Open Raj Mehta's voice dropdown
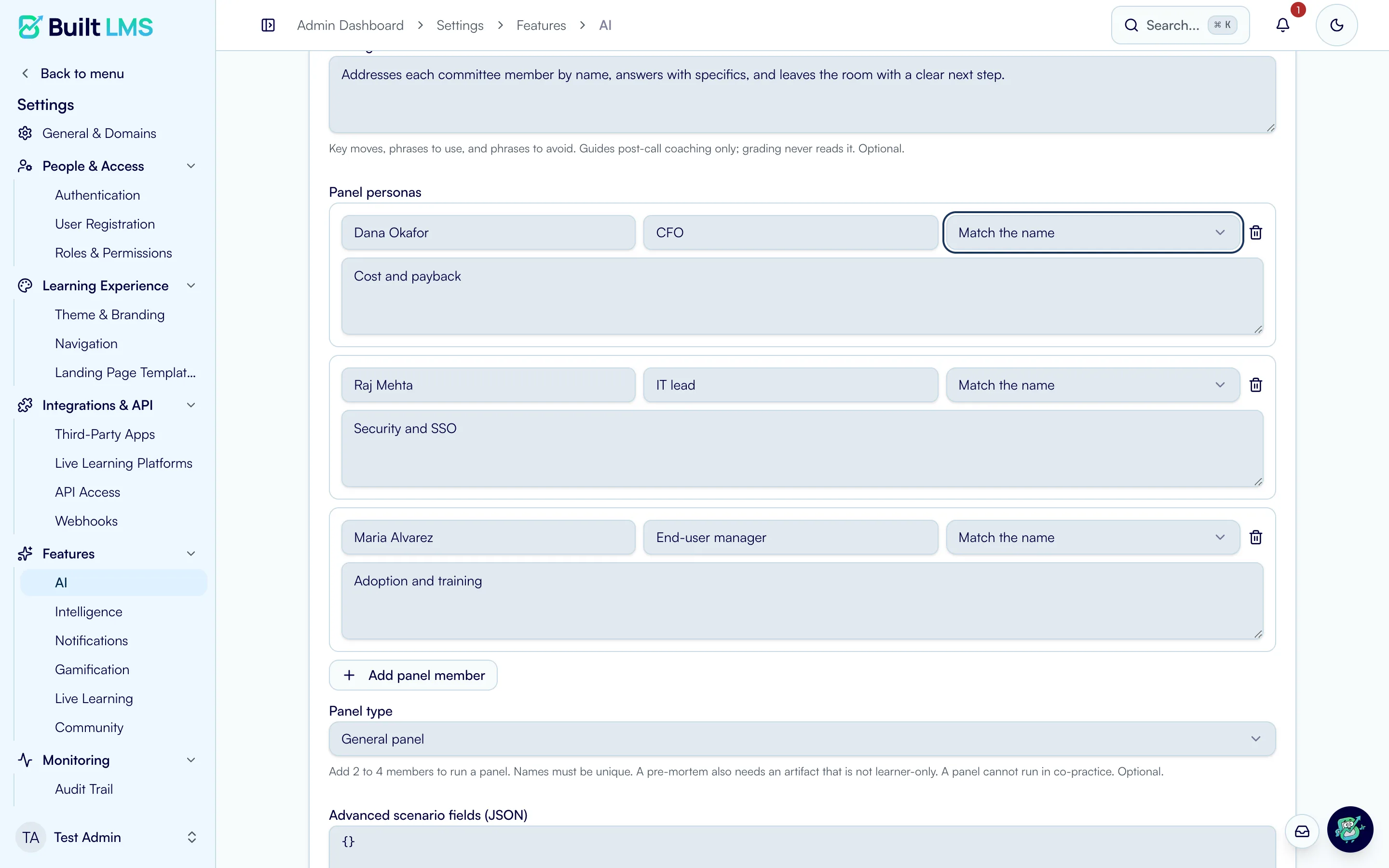 click(x=1093, y=385)
